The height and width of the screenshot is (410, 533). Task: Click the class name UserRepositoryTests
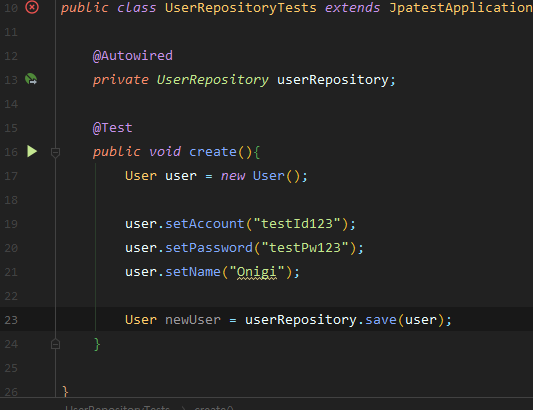click(241, 7)
